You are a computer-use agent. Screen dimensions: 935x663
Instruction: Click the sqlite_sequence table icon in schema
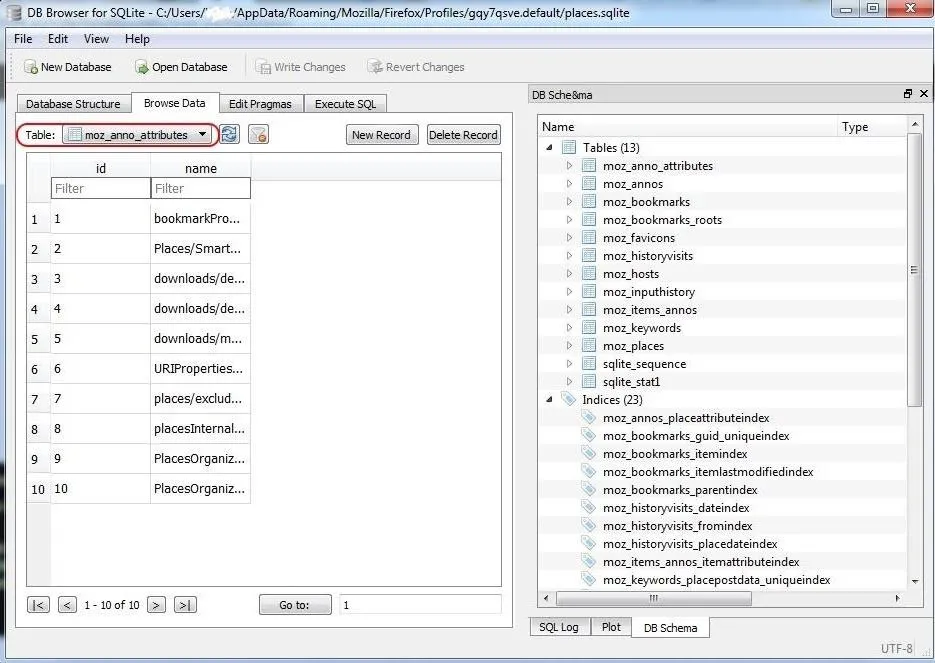click(589, 364)
